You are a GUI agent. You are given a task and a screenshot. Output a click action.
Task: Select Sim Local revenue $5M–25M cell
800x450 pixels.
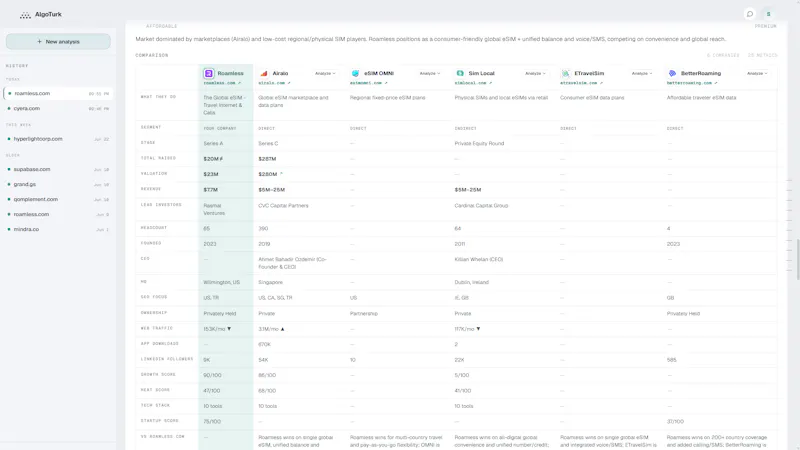tap(468, 190)
